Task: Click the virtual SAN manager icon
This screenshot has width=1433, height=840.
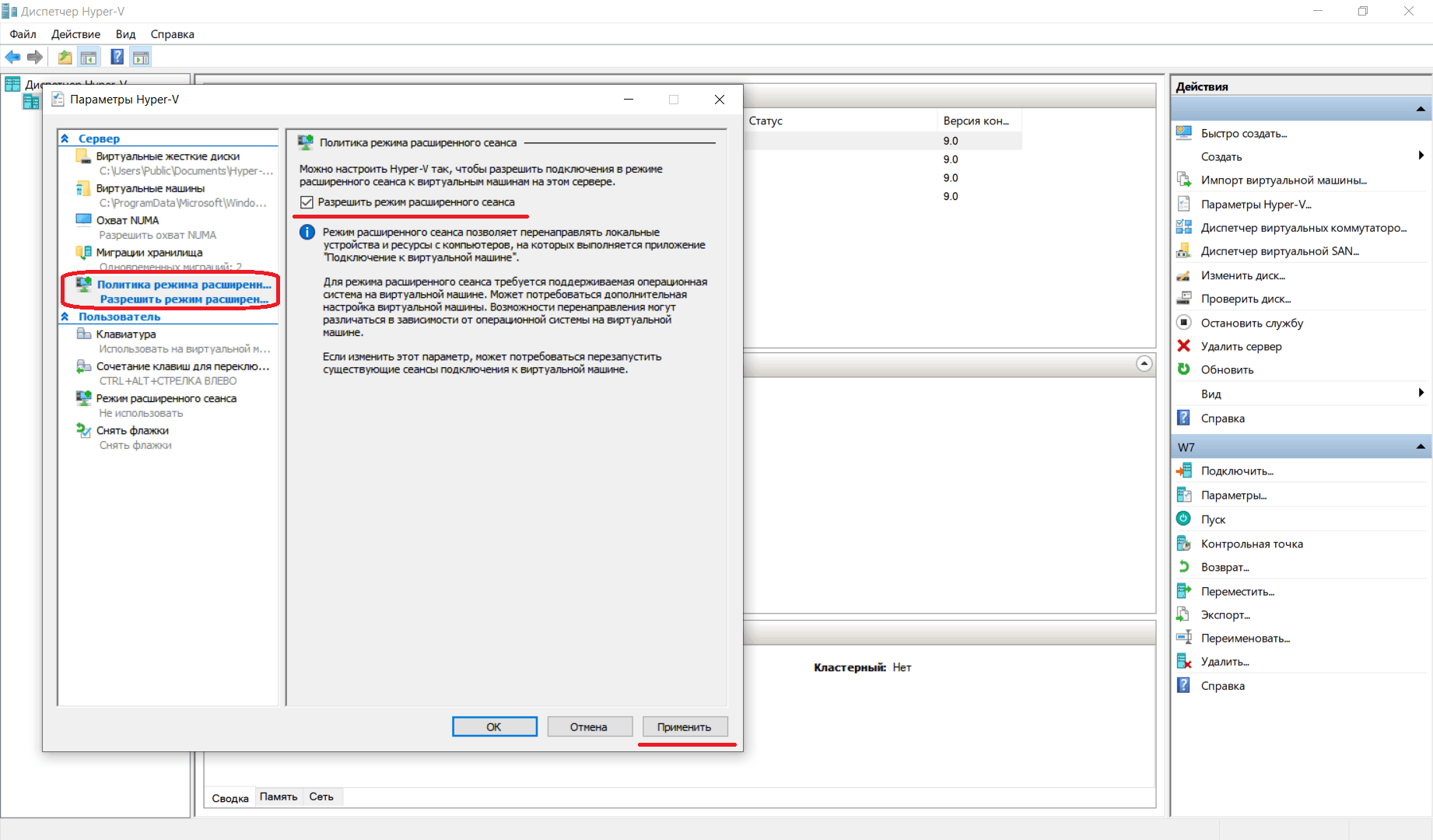Action: (x=1184, y=250)
